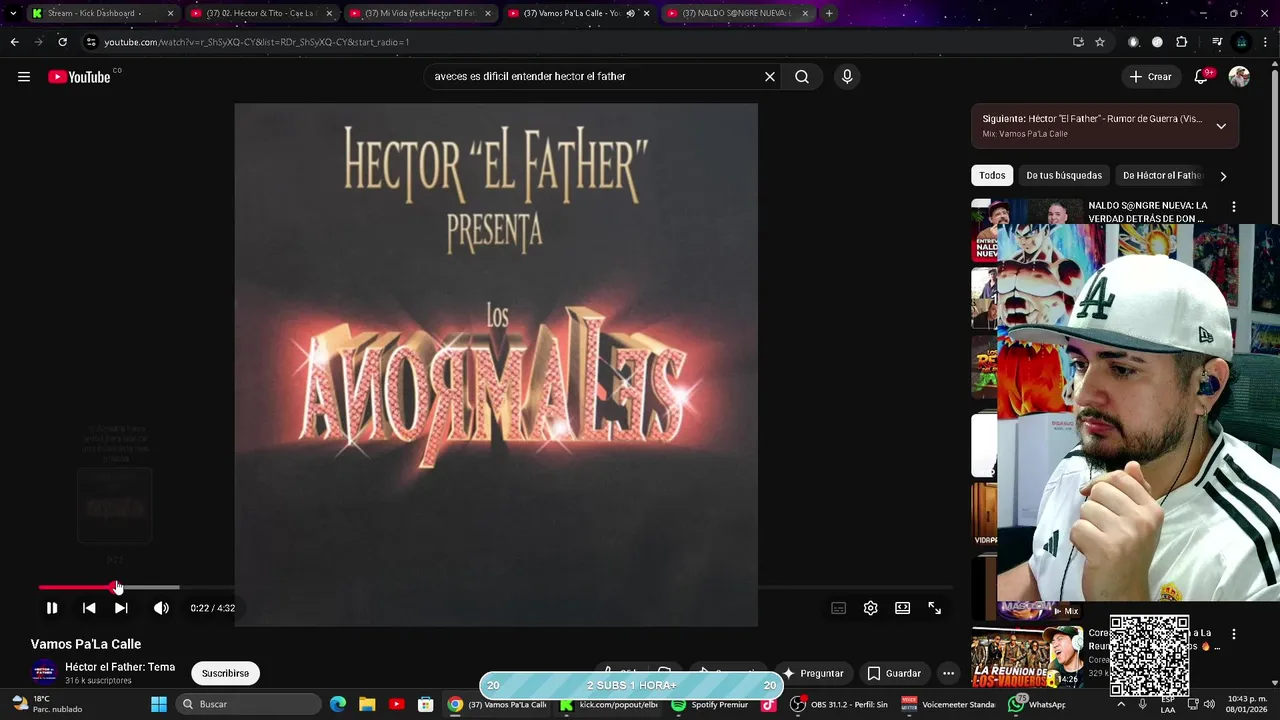The width and height of the screenshot is (1280, 720).
Task: Open WhatsApp from the taskbar
Action: coord(1037,704)
